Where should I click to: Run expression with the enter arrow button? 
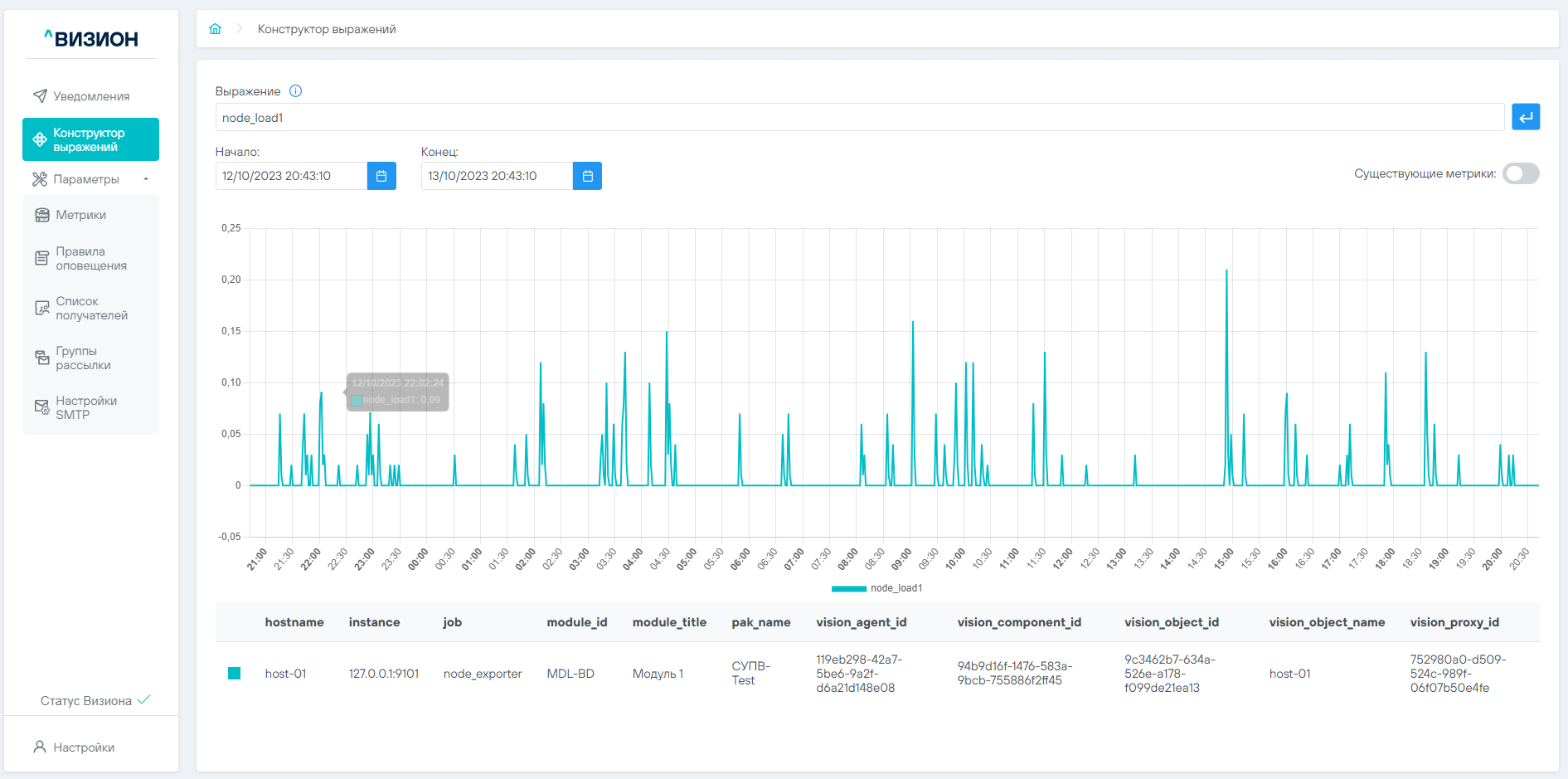[x=1525, y=117]
